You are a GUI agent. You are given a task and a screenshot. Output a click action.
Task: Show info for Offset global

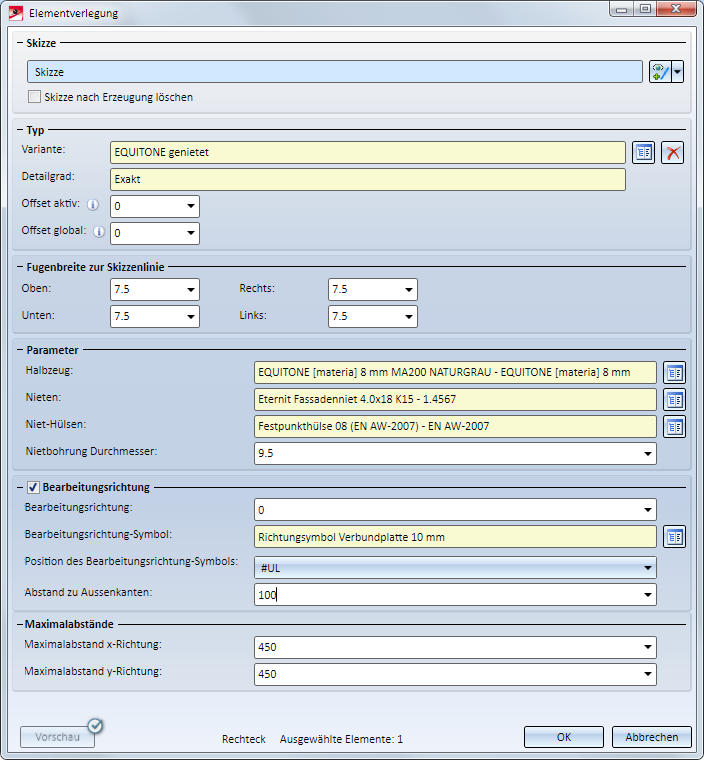point(99,232)
